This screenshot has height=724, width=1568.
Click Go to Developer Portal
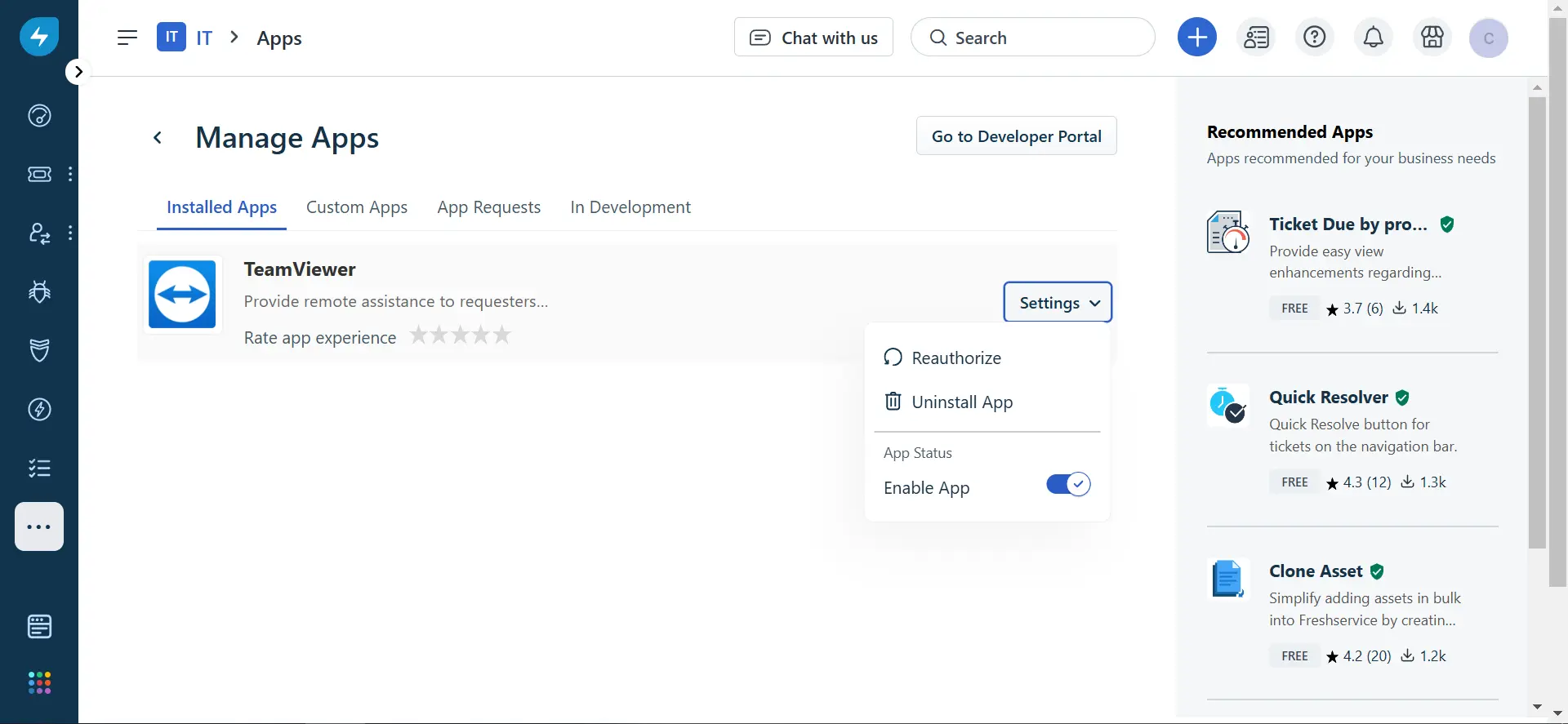[1017, 136]
